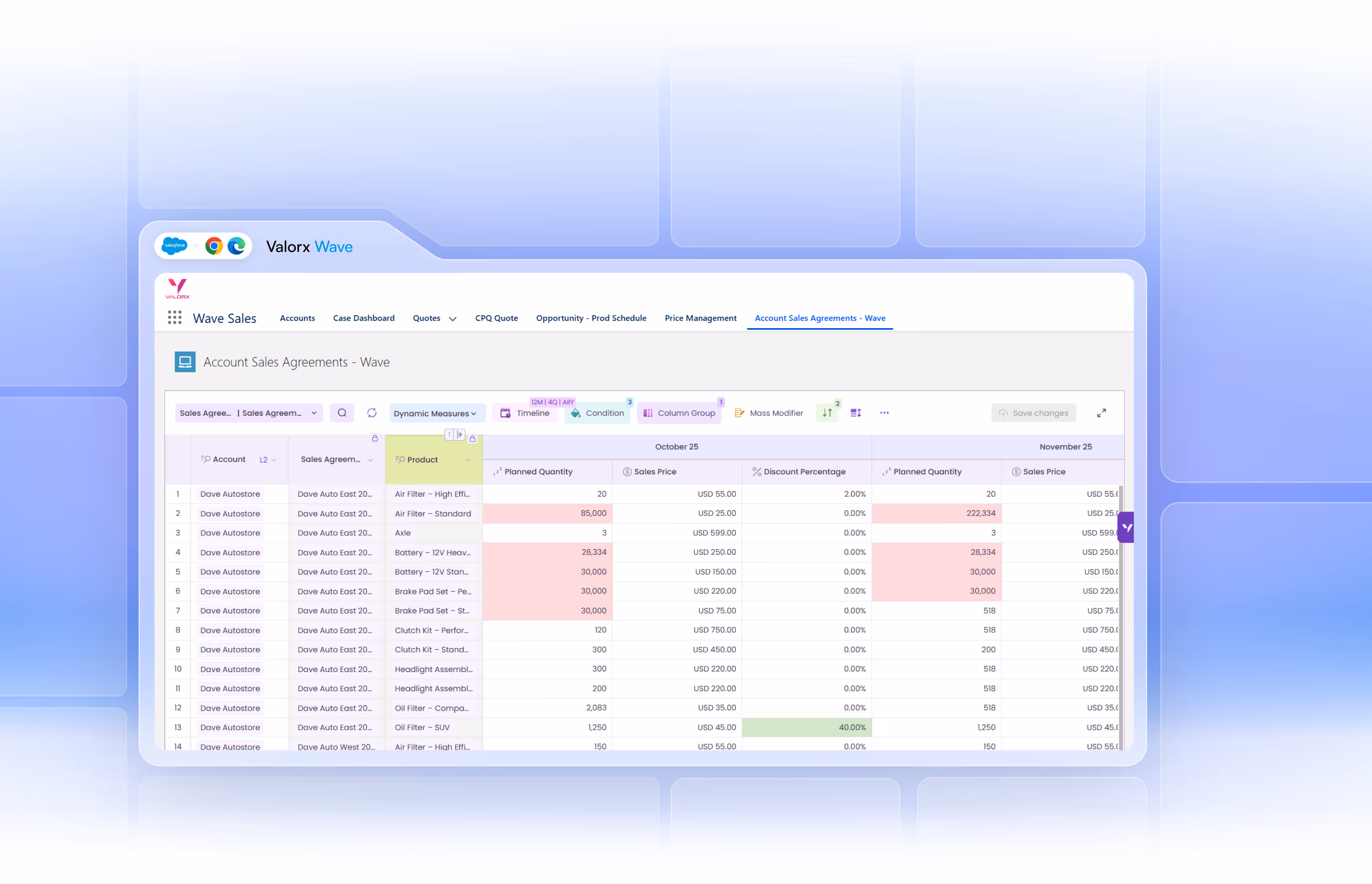Open the Mass Modifier tool
This screenshot has height=884, width=1372.
(769, 413)
